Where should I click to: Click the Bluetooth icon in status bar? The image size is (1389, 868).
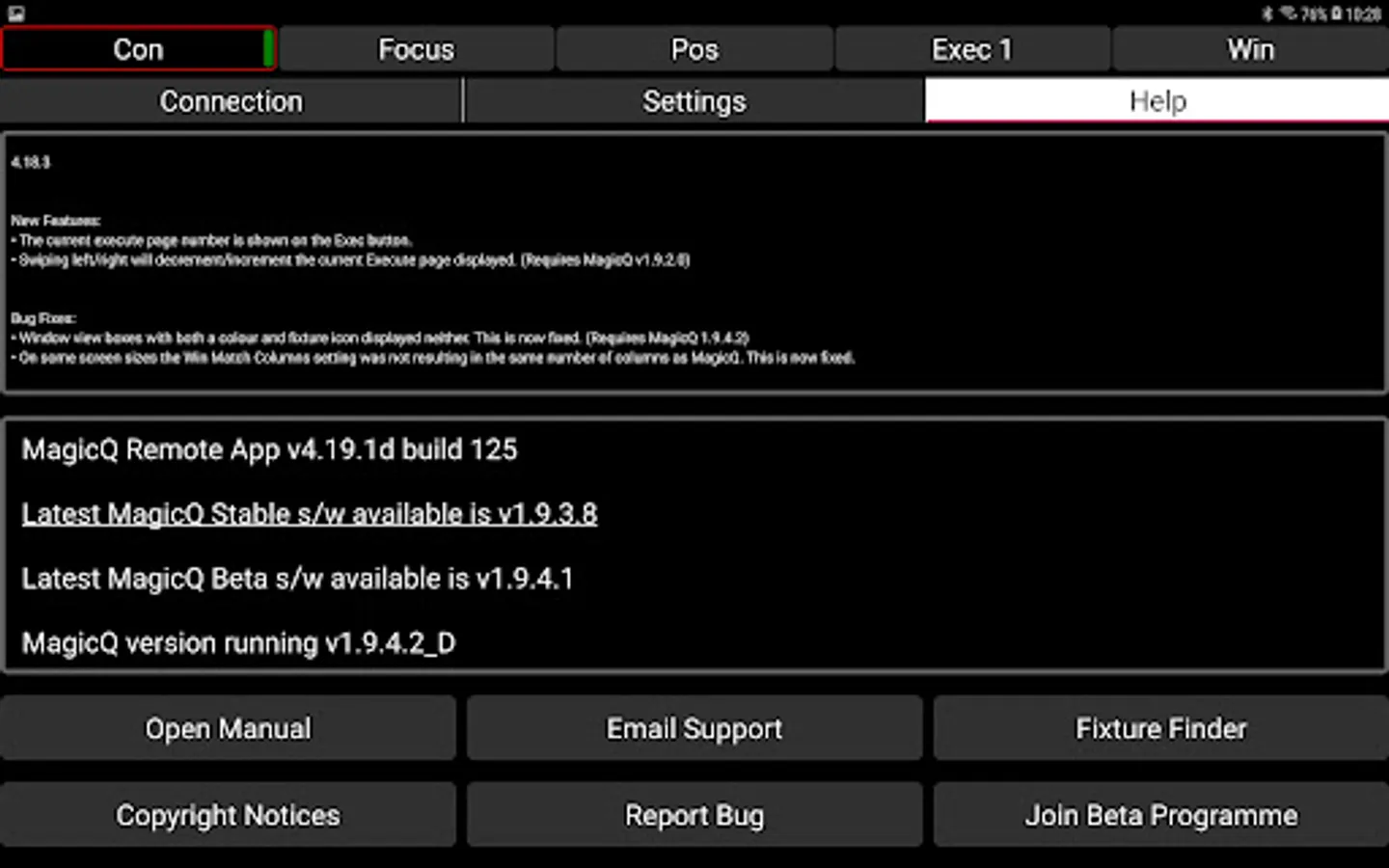point(1267,14)
